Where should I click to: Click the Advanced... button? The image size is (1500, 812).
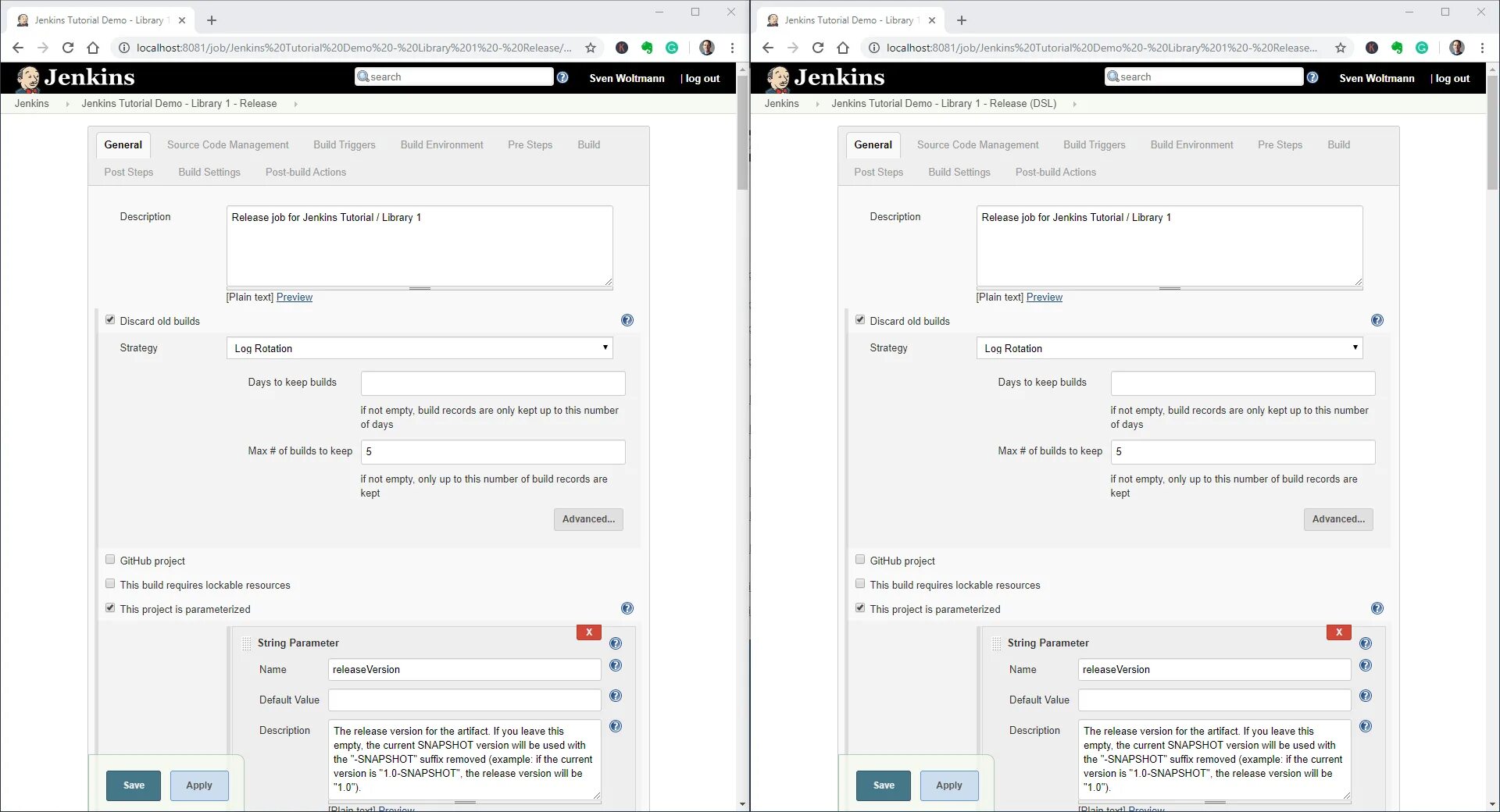tap(587, 519)
